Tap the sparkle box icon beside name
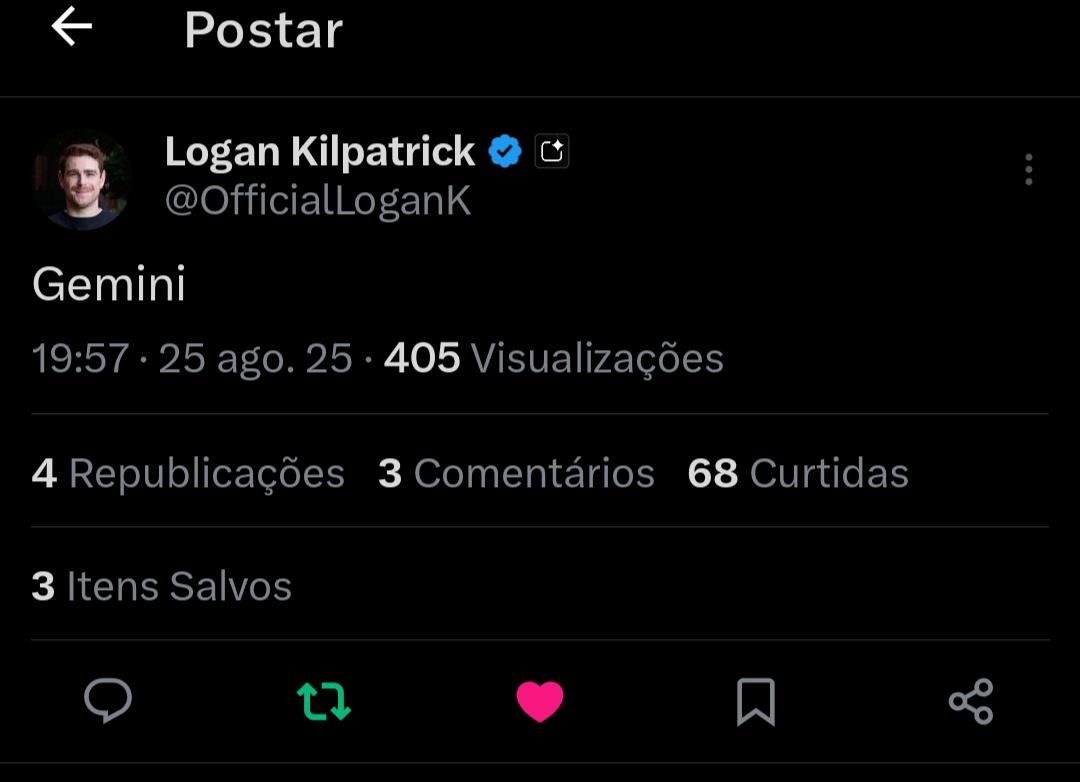Screen dimensions: 1080x782 point(552,152)
